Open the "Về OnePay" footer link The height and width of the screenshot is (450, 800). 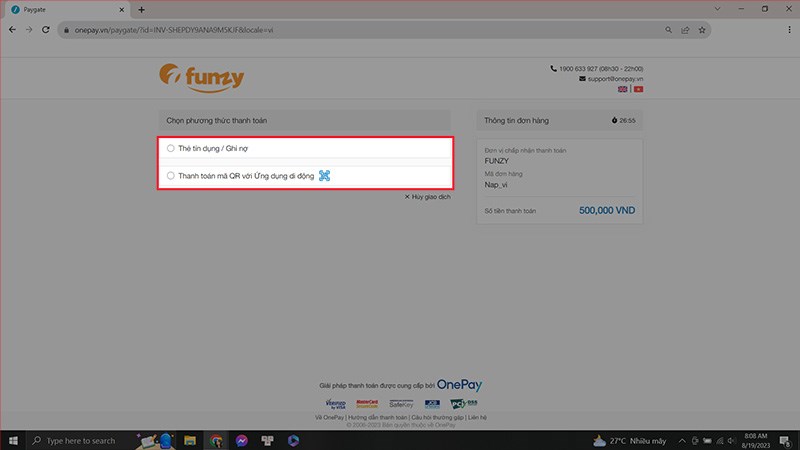330,417
